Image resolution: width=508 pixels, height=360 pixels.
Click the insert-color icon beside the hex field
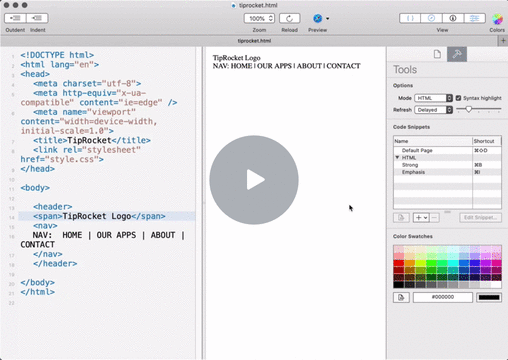click(401, 297)
